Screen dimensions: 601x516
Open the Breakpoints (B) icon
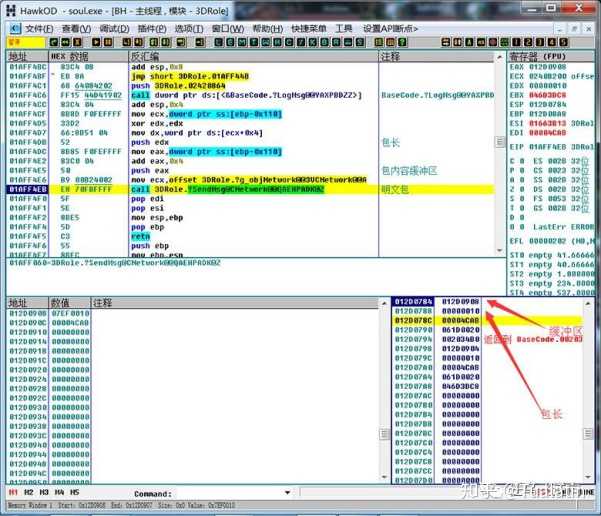(x=325, y=42)
